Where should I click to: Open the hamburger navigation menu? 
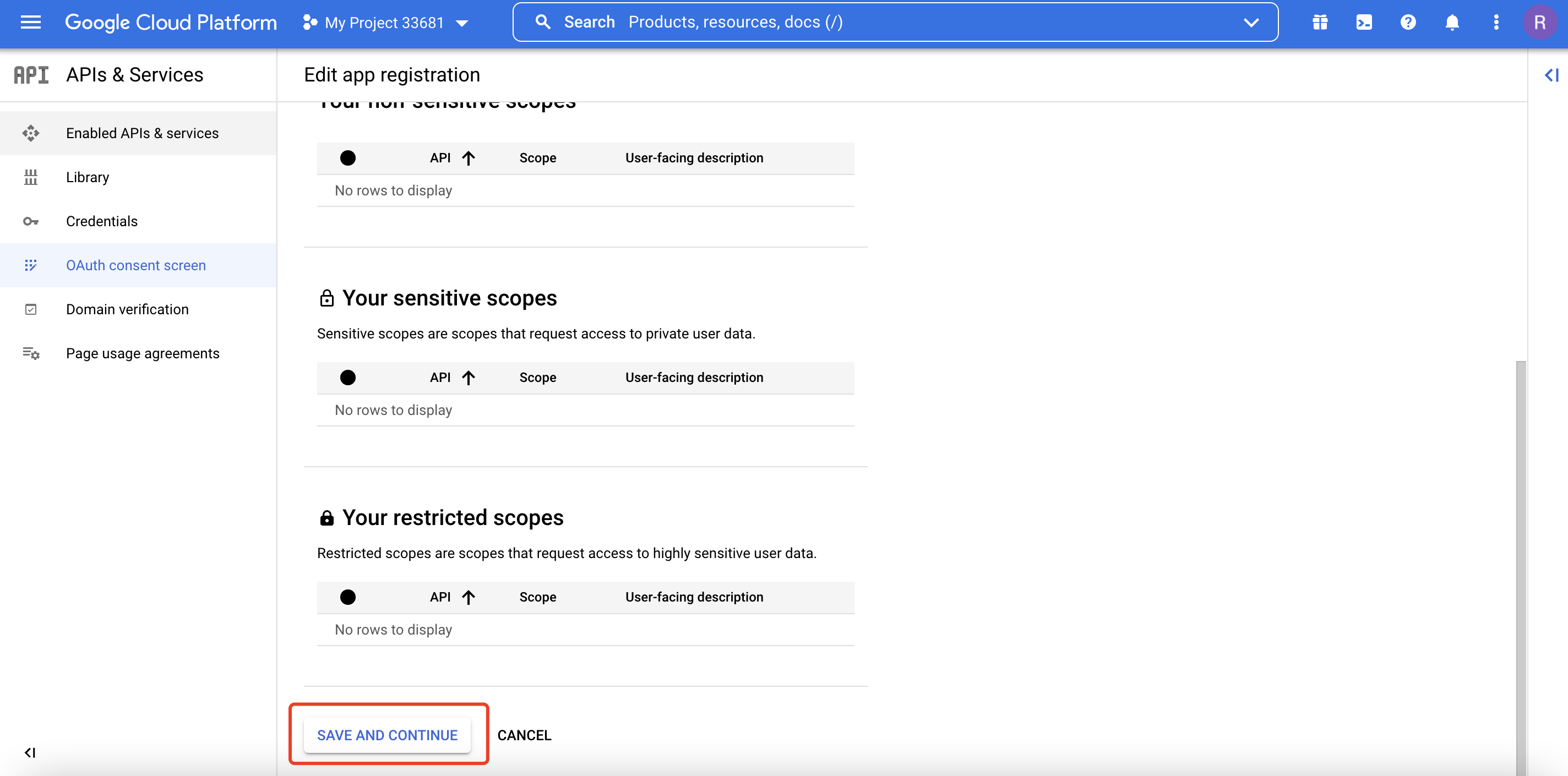point(30,23)
